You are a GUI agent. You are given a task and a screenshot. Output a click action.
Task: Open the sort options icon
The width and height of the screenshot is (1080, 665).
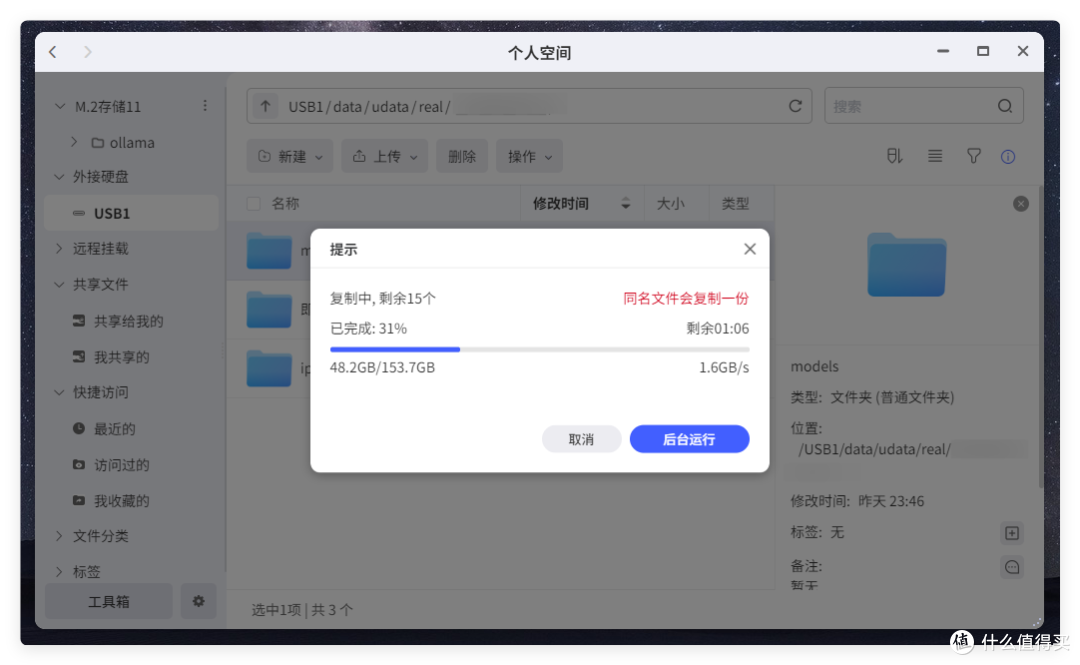point(894,156)
